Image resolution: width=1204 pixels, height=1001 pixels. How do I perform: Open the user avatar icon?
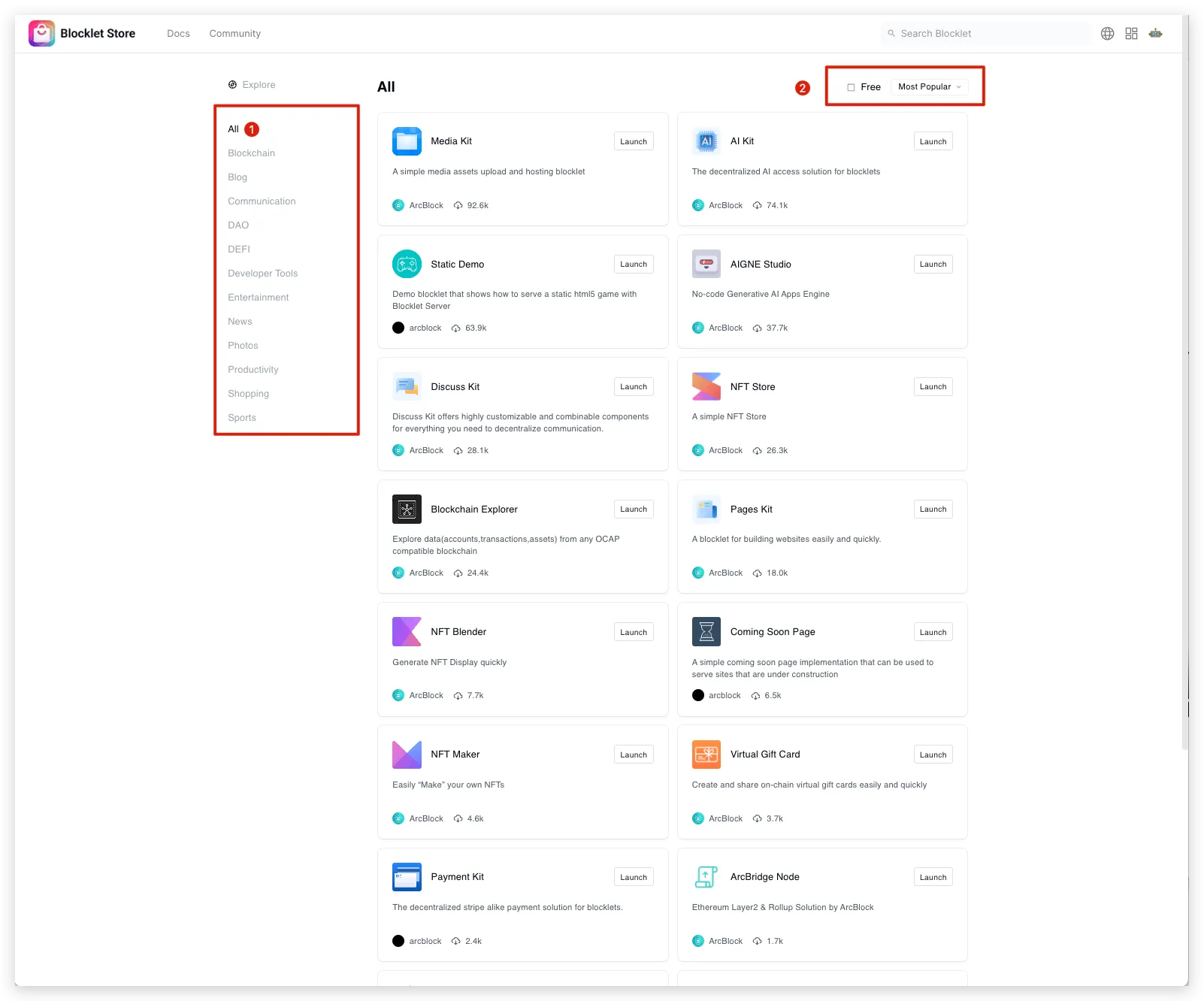pyautogui.click(x=1155, y=33)
